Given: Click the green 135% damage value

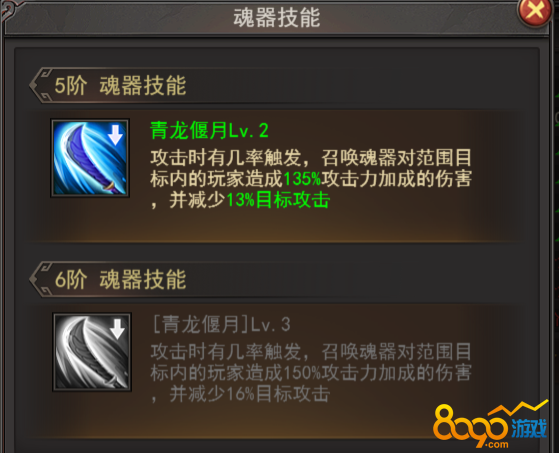Looking at the screenshot, I should [302, 179].
